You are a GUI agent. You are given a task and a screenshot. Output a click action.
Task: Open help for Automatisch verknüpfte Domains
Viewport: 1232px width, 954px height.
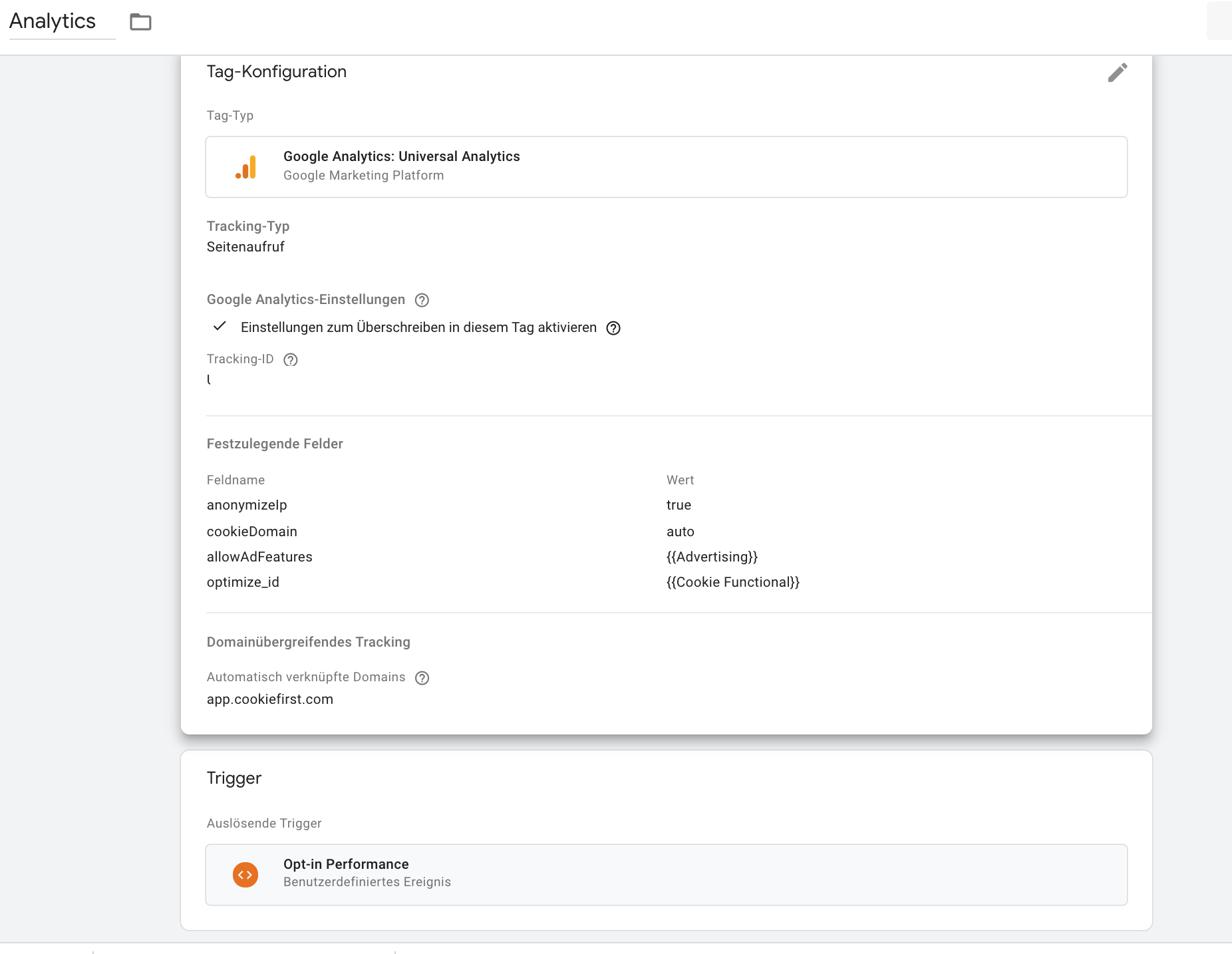(x=422, y=678)
